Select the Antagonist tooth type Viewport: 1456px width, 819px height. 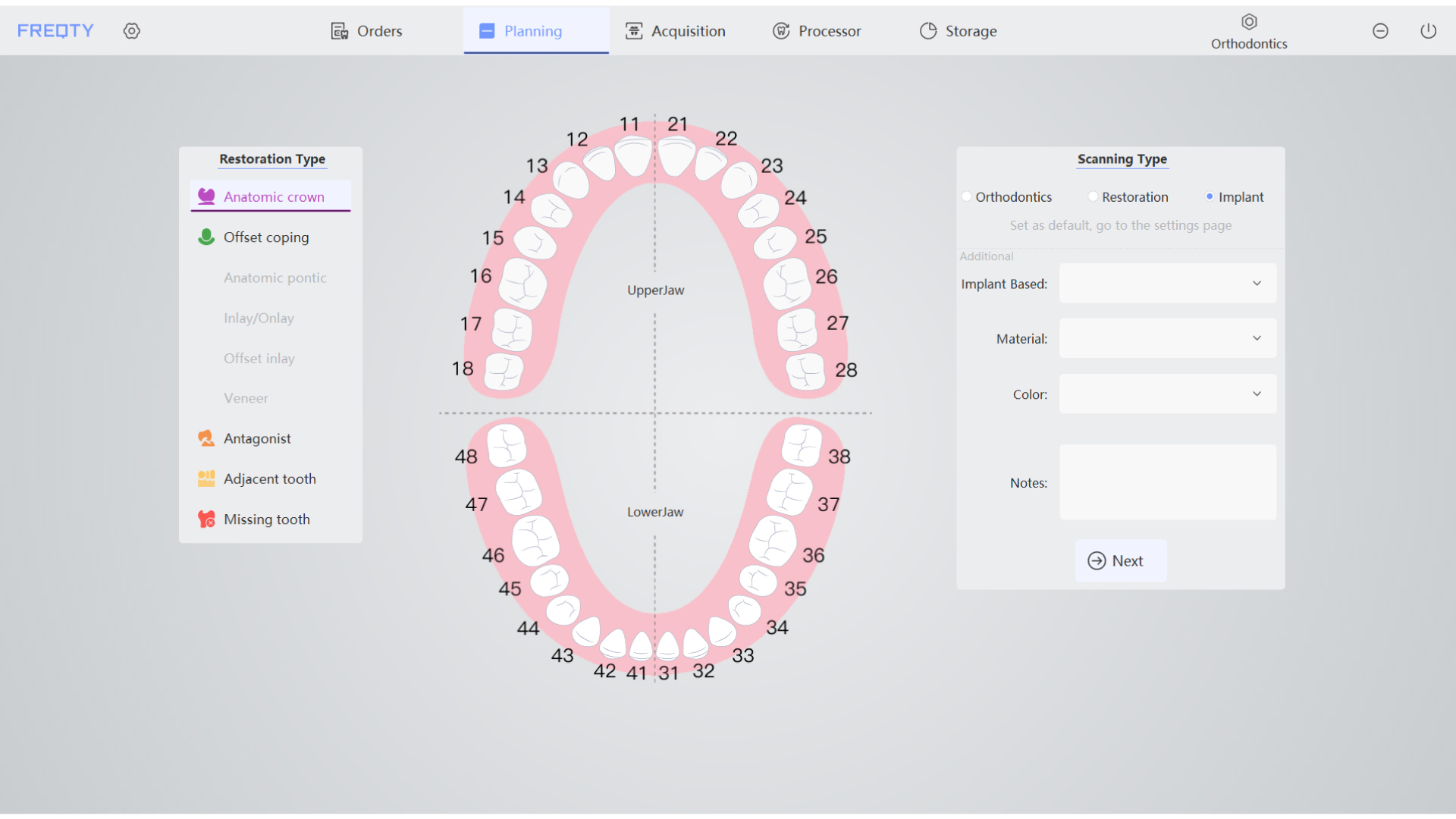256,438
